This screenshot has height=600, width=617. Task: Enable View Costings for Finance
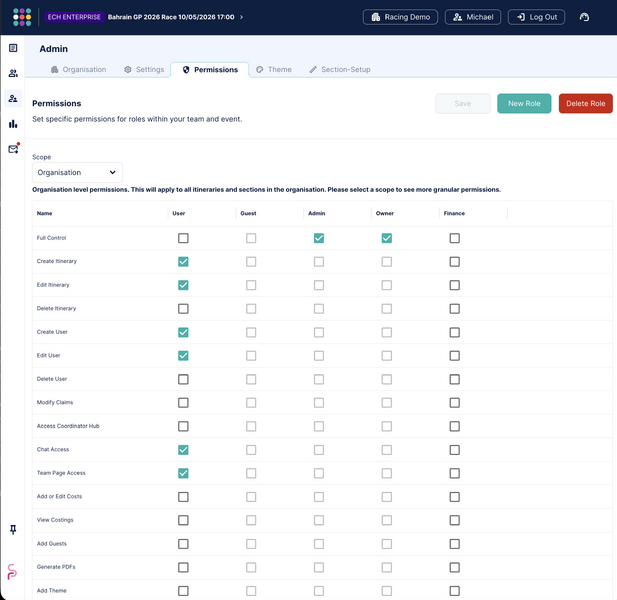454,520
